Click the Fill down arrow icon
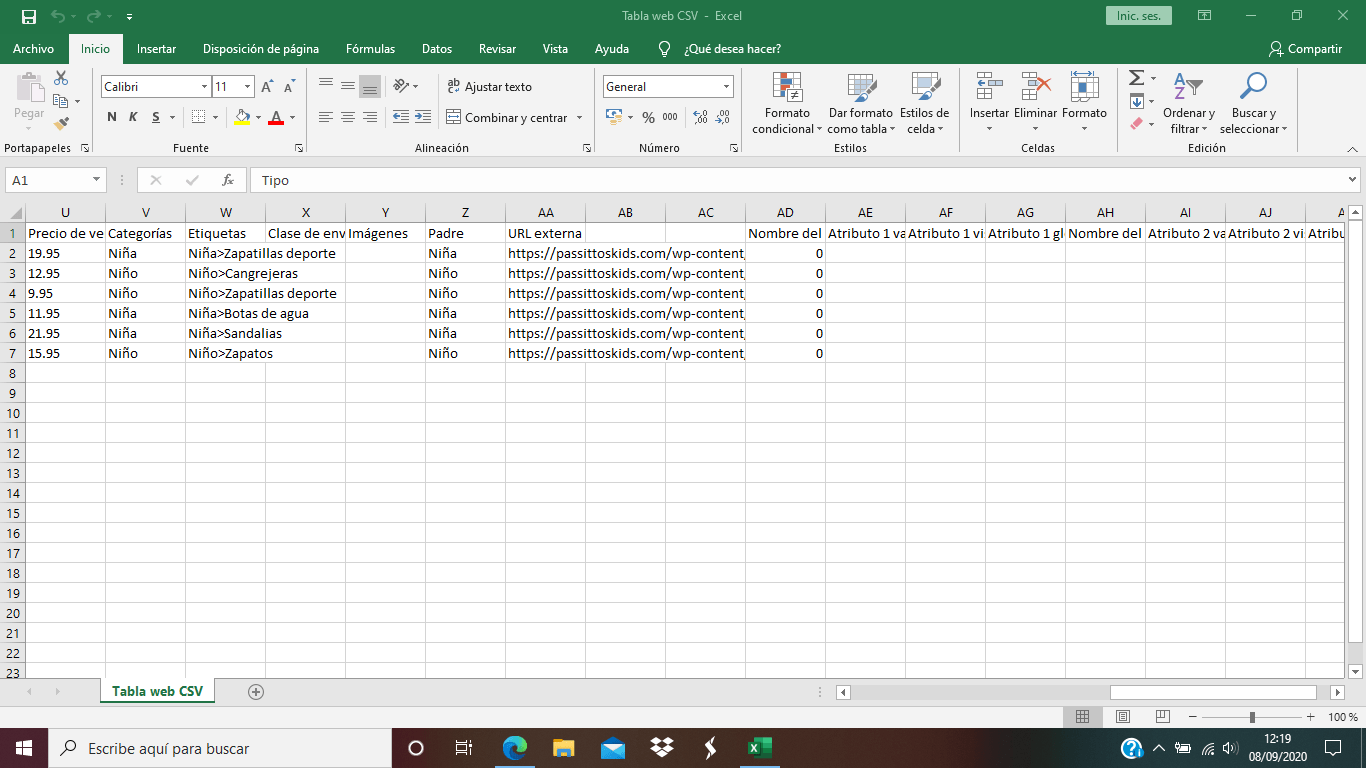The image size is (1366, 768). click(1136, 101)
